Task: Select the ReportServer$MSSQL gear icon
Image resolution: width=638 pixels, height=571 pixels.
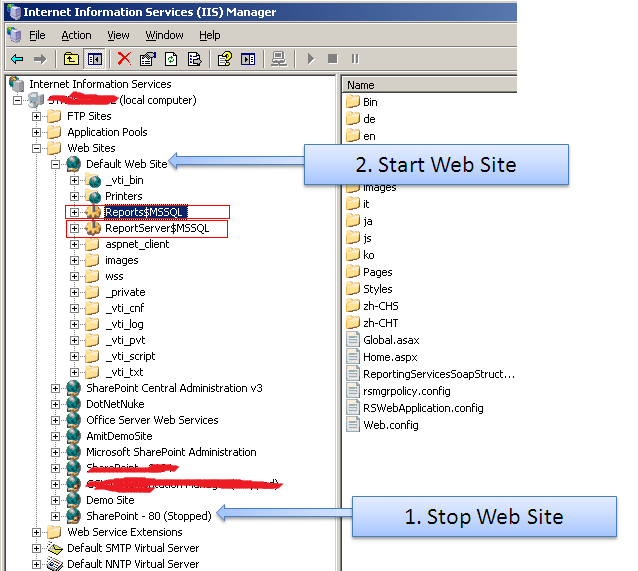Action: click(93, 228)
